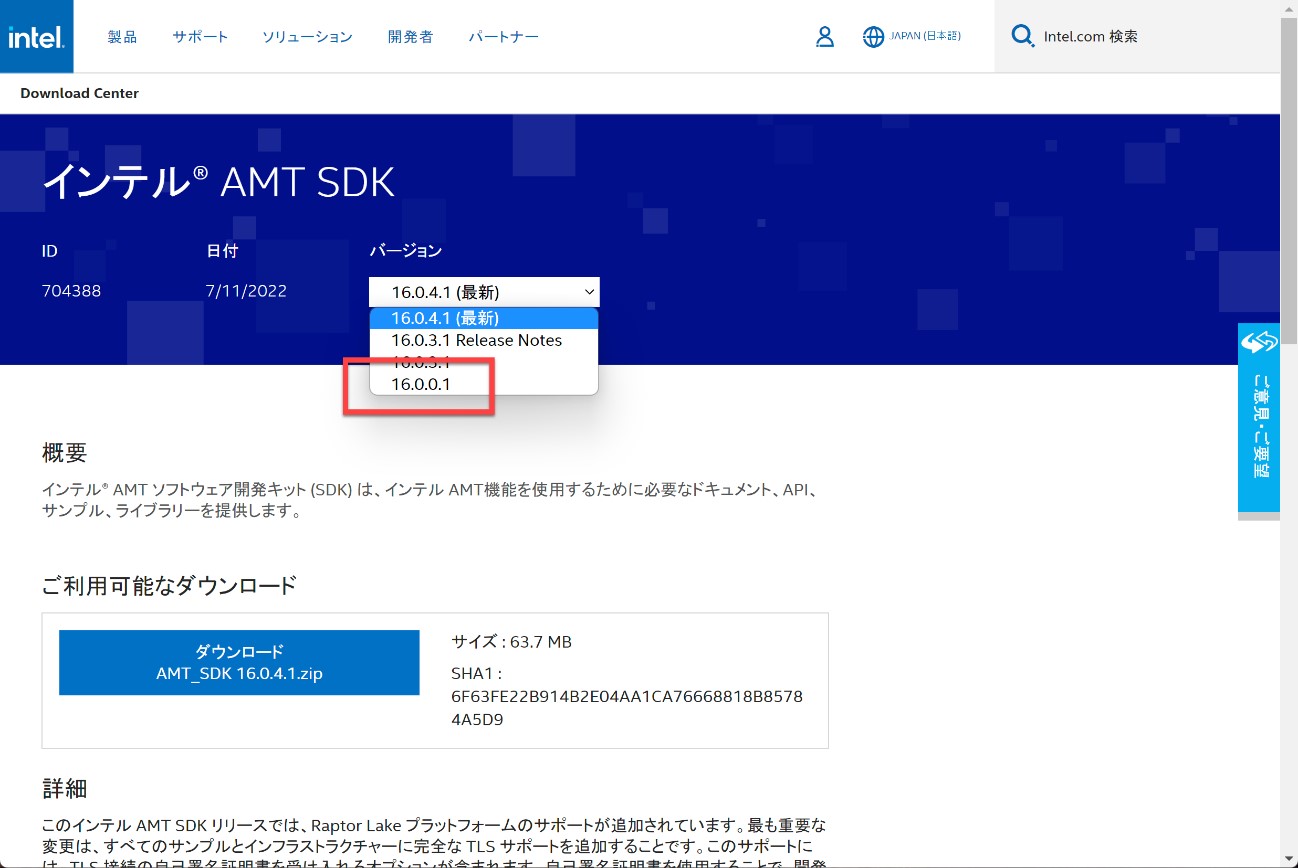Open the パートナー menu
The height and width of the screenshot is (868, 1298).
503,37
